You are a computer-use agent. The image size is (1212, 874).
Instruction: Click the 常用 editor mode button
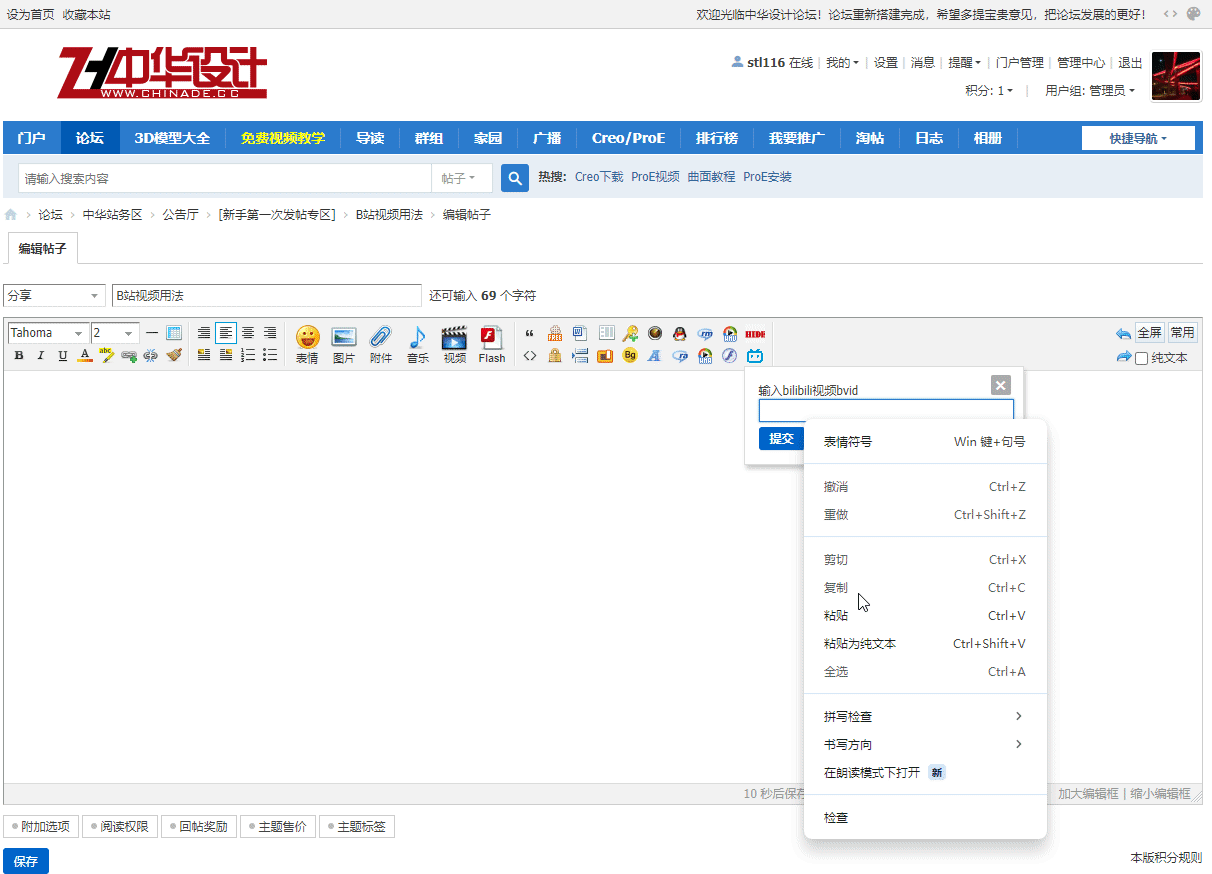tap(1182, 333)
